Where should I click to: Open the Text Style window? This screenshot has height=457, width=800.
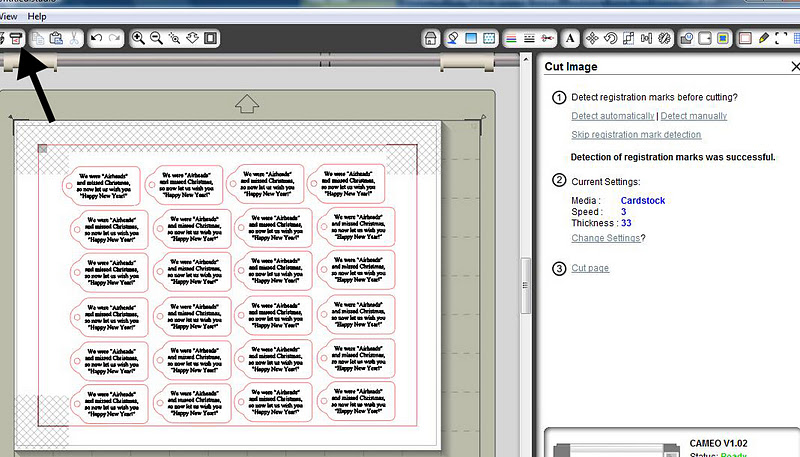click(x=570, y=38)
